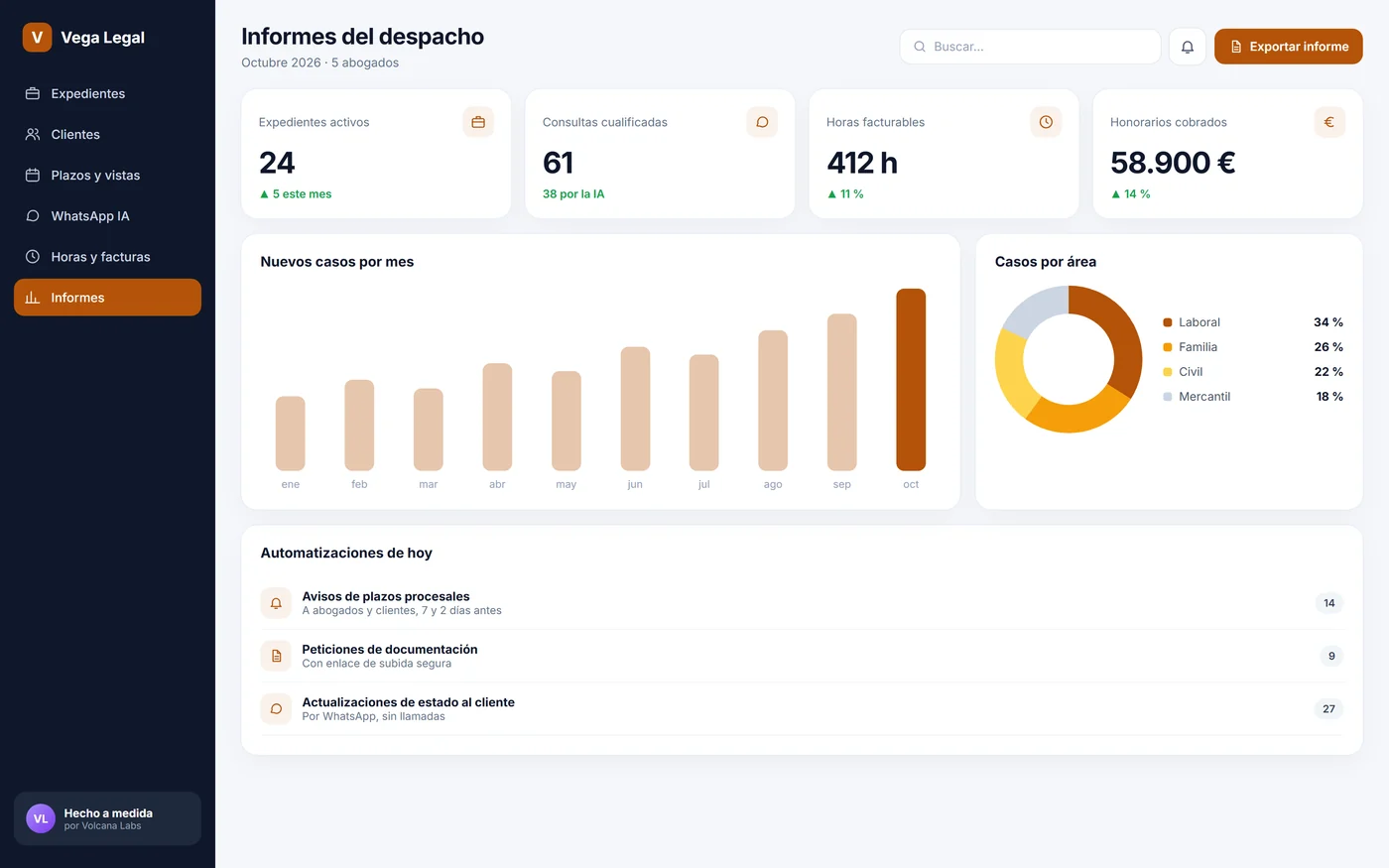The height and width of the screenshot is (868, 1389).
Task: Click the Laboral legend color swatch
Action: (x=1168, y=322)
